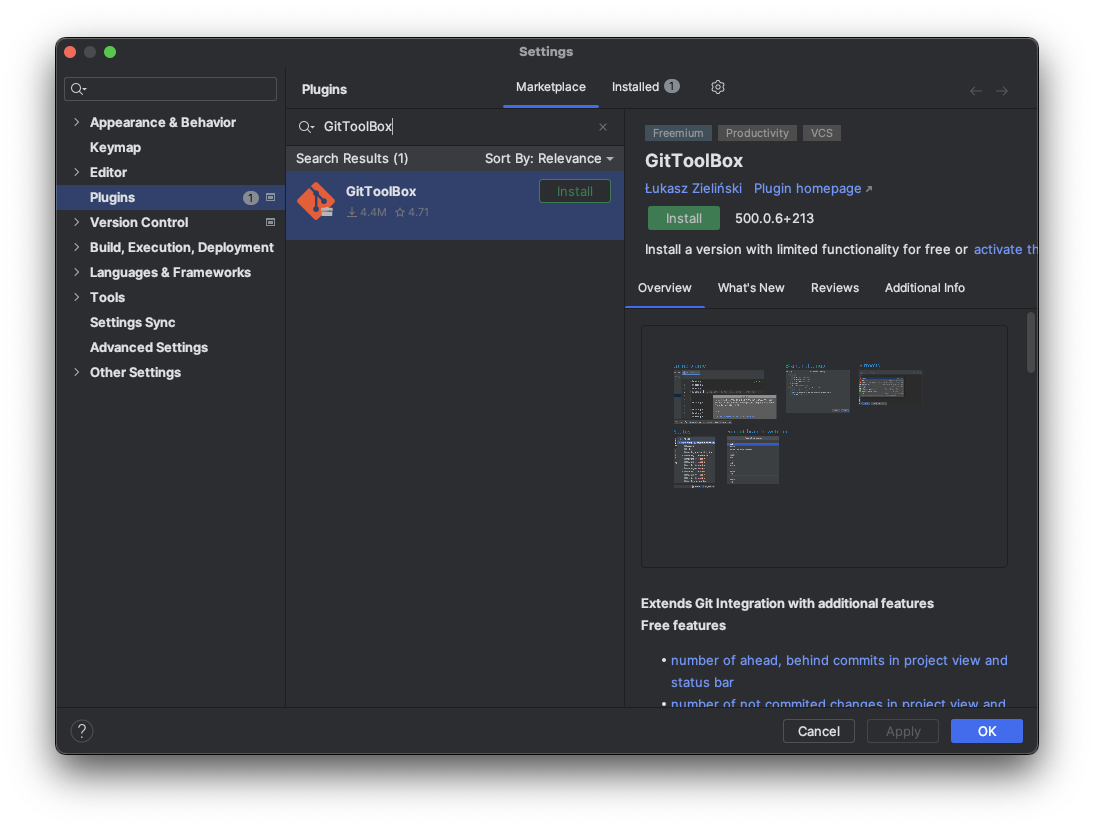Expand Build, Execution, Deployment section
This screenshot has height=828, width=1094.
click(77, 248)
